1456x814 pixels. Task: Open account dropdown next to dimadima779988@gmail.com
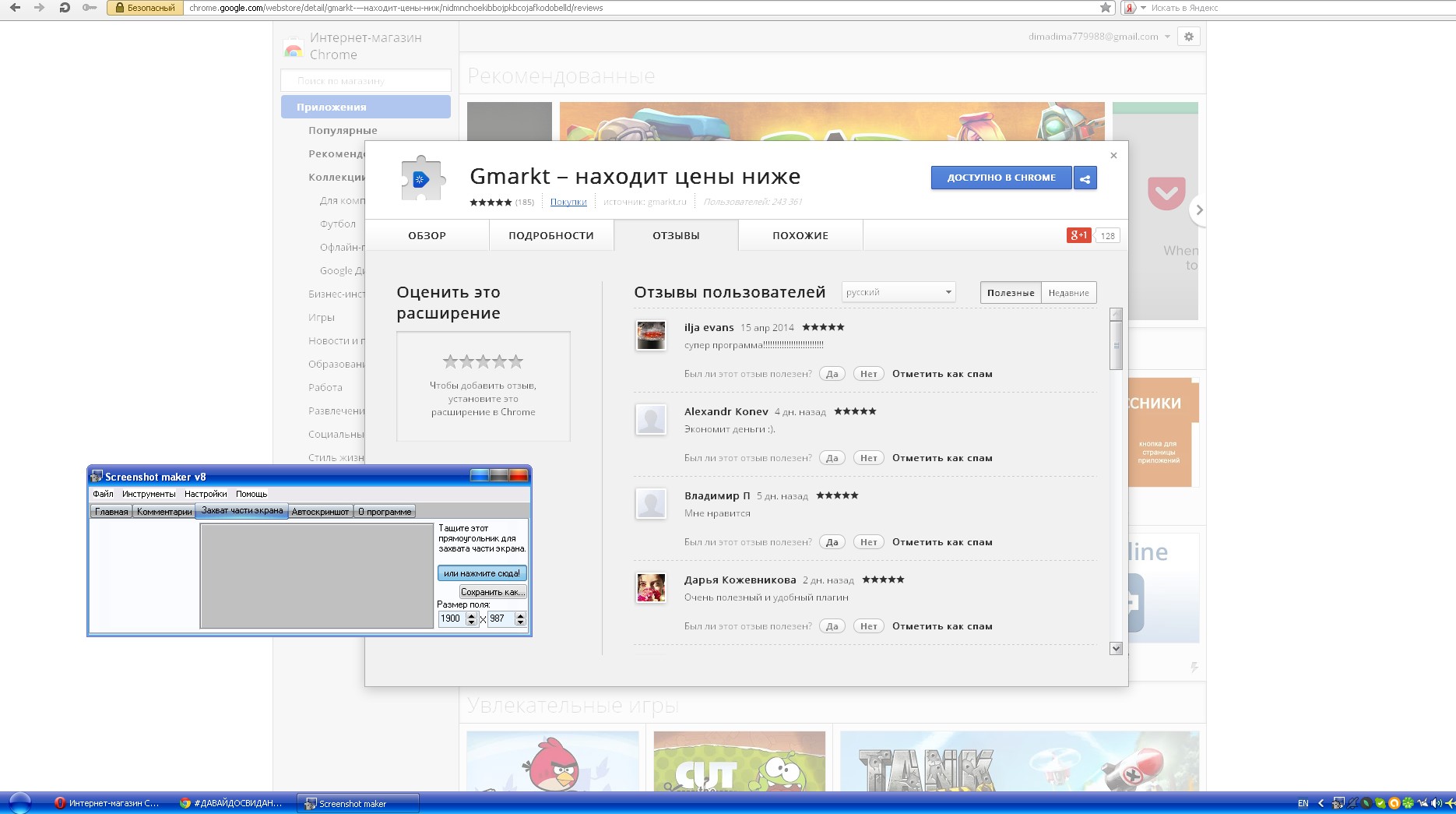point(1167,37)
